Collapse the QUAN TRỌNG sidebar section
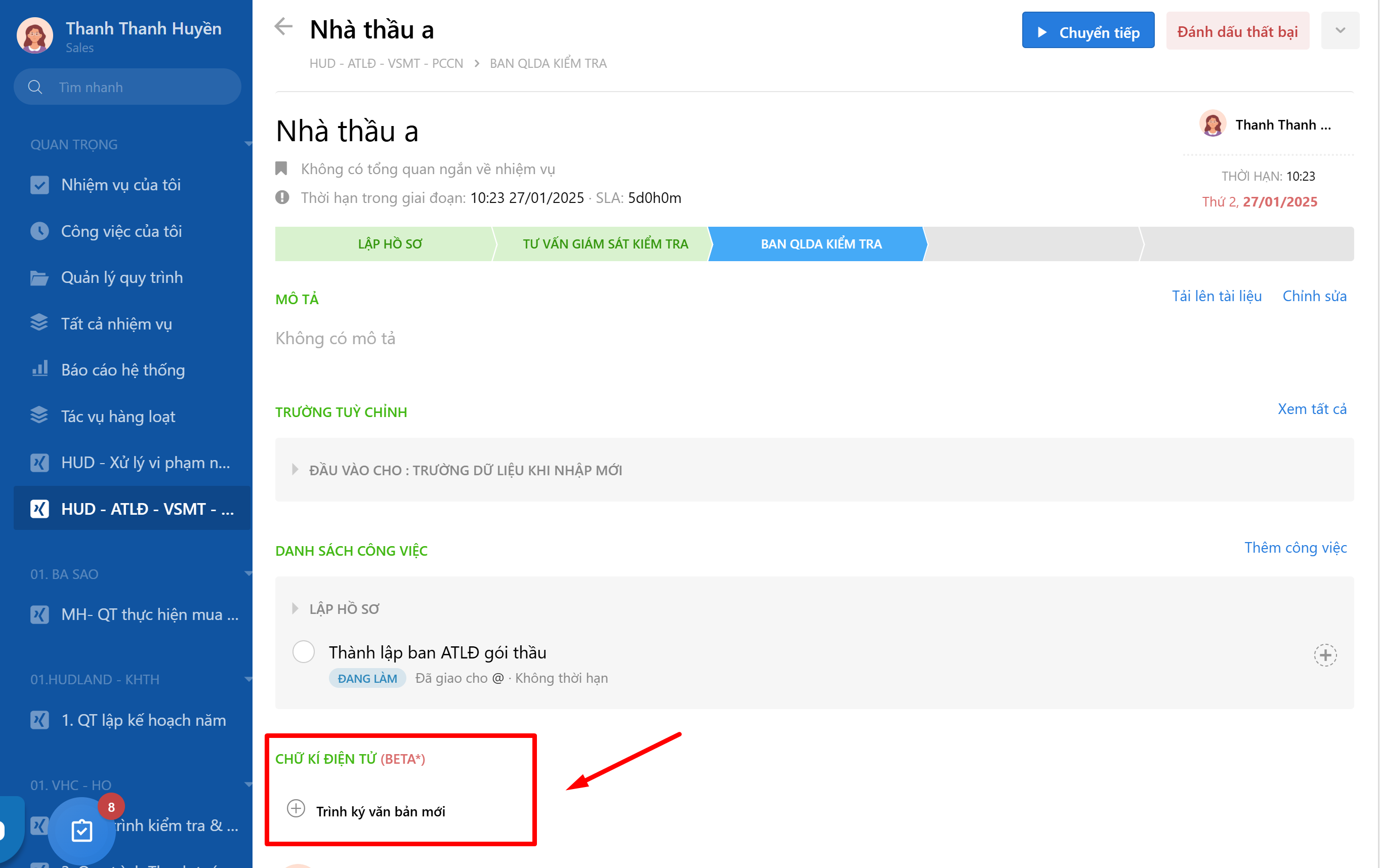 pyautogui.click(x=247, y=144)
